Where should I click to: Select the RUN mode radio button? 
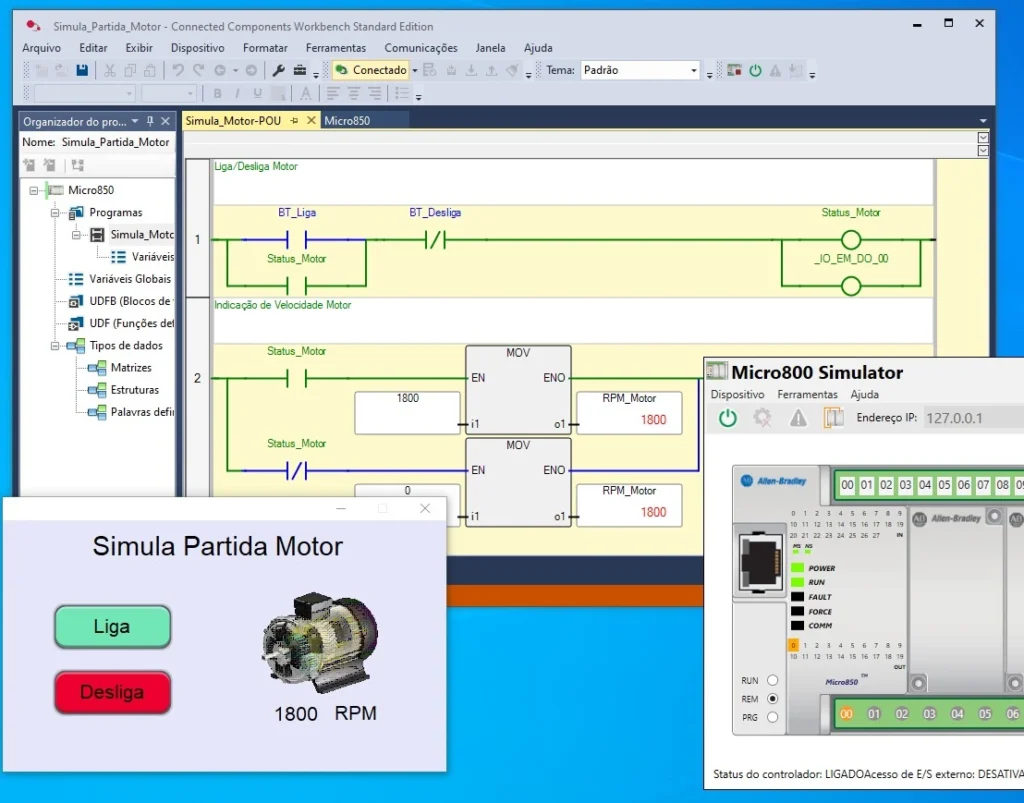click(772, 680)
